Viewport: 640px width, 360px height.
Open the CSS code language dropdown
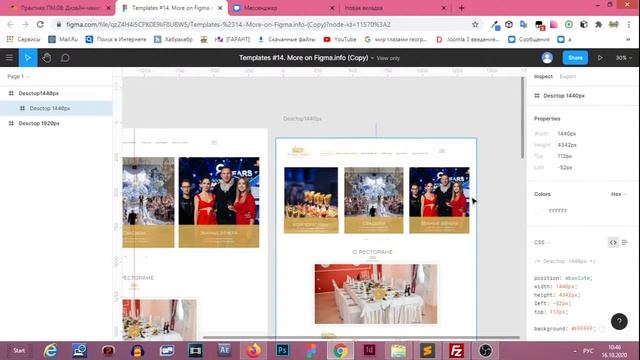[542, 242]
